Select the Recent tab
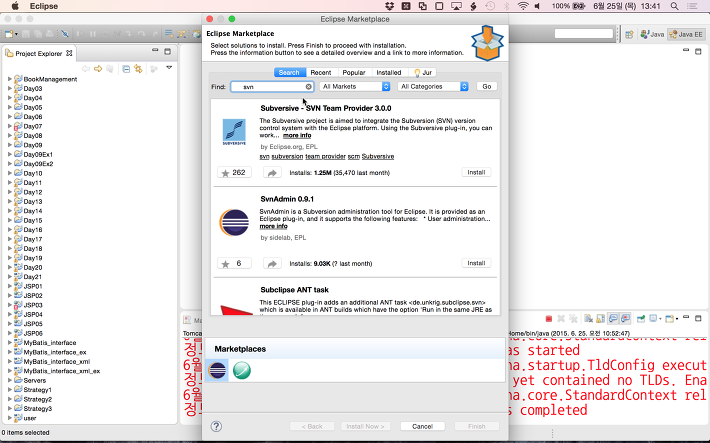 tap(321, 72)
